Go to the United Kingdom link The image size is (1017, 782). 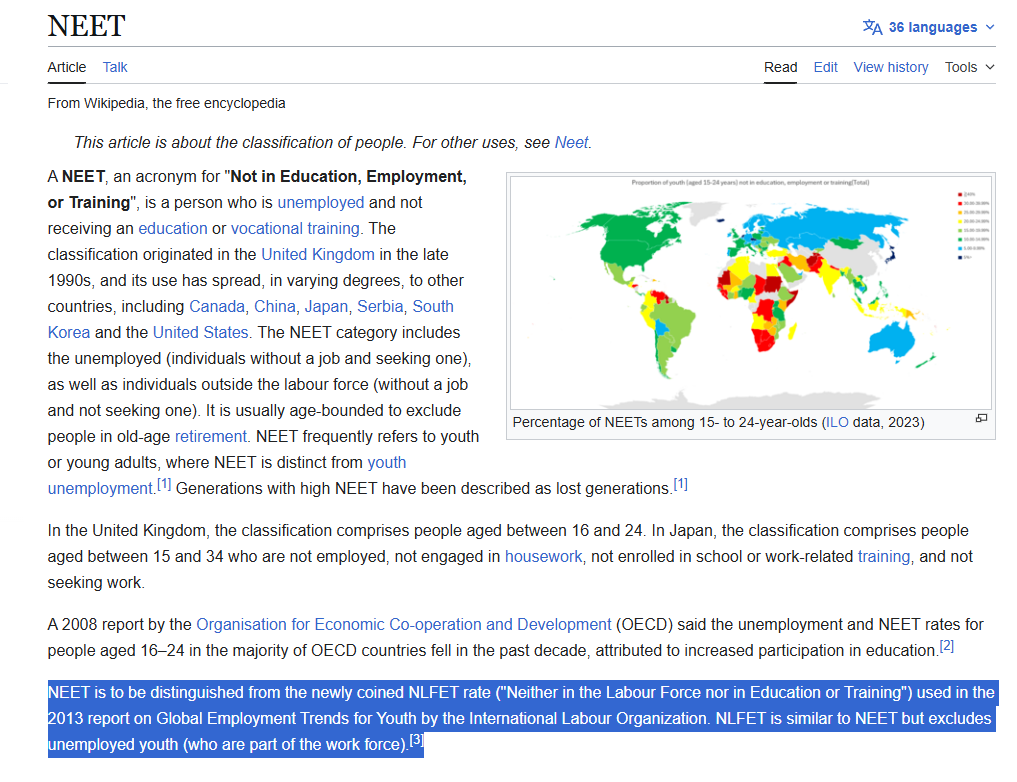(x=318, y=255)
